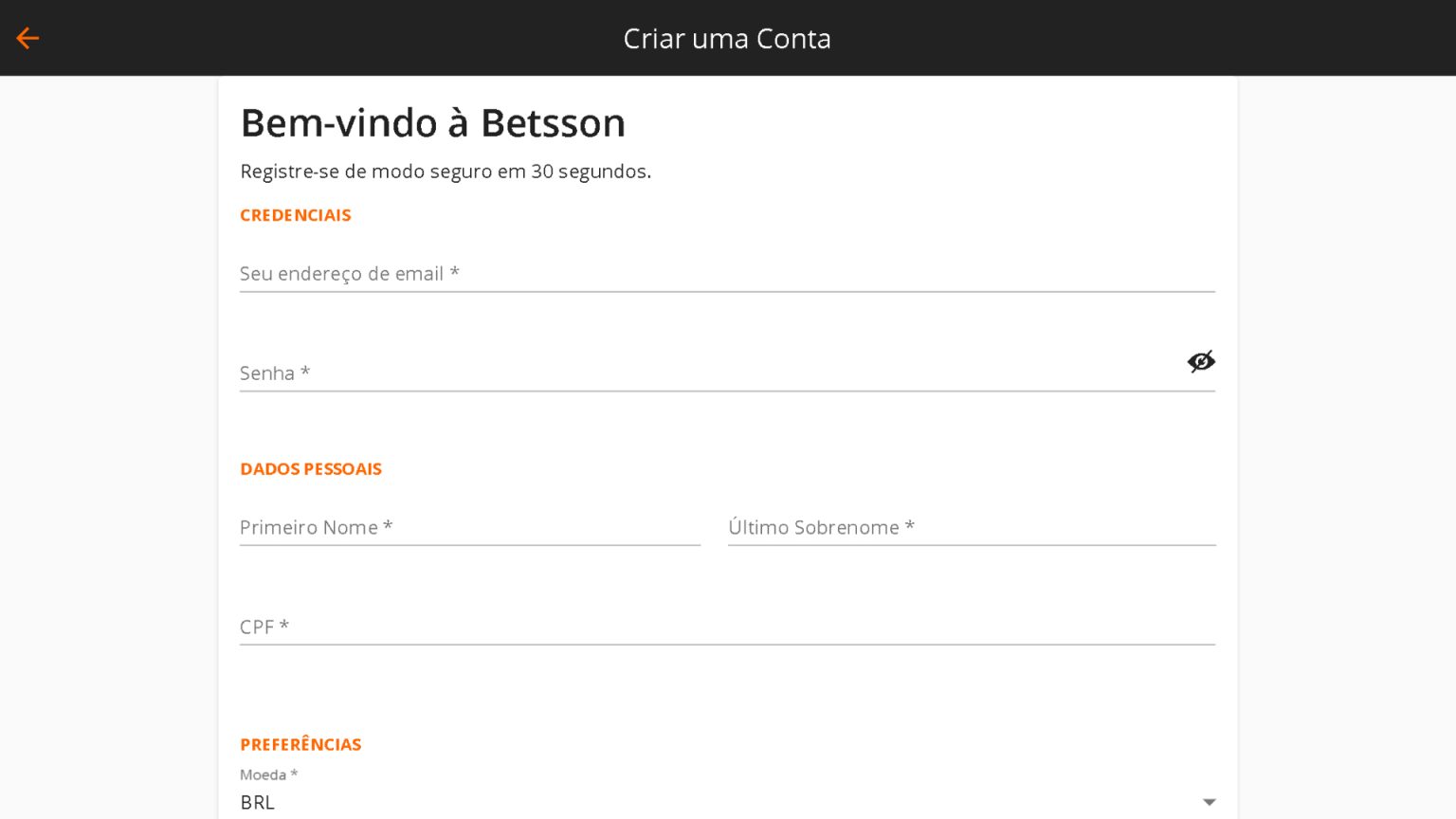The height and width of the screenshot is (819, 1456).
Task: Click the Último Sobrenome field
Action: coord(972,527)
